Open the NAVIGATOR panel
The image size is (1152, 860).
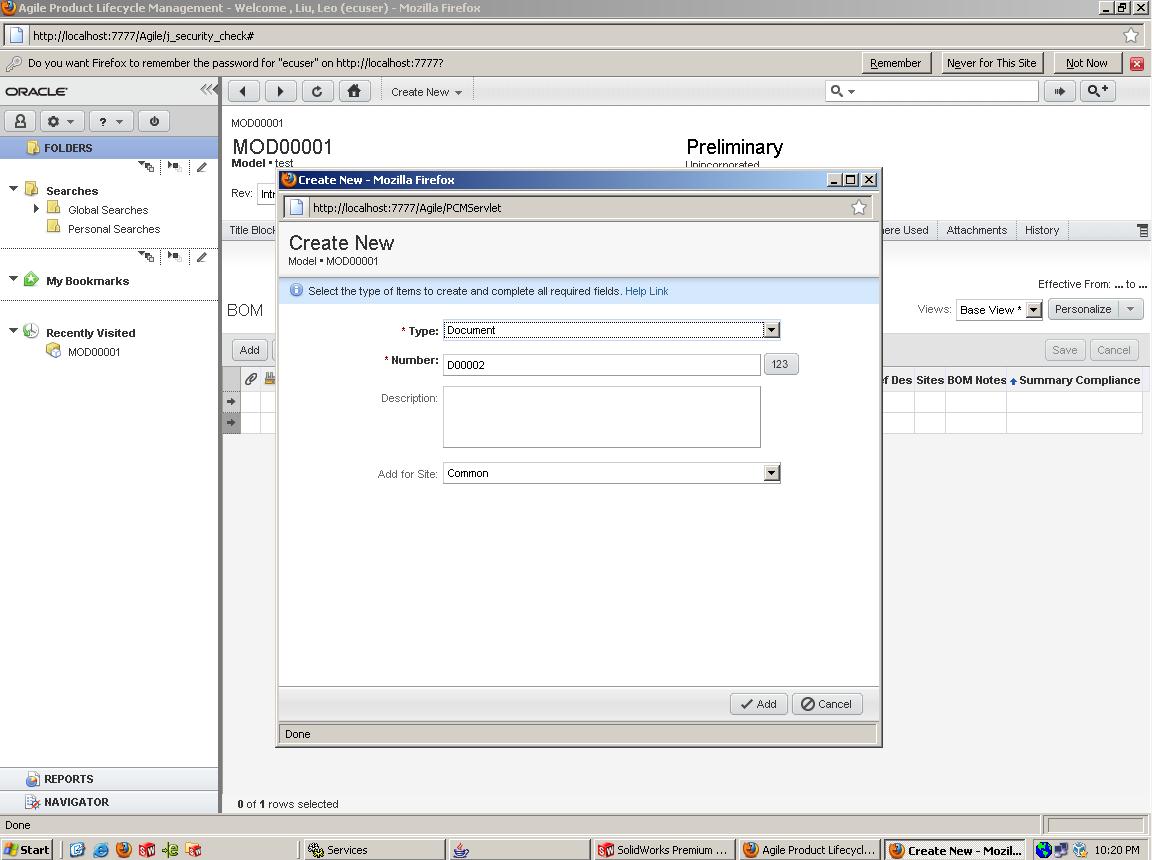[x=109, y=802]
